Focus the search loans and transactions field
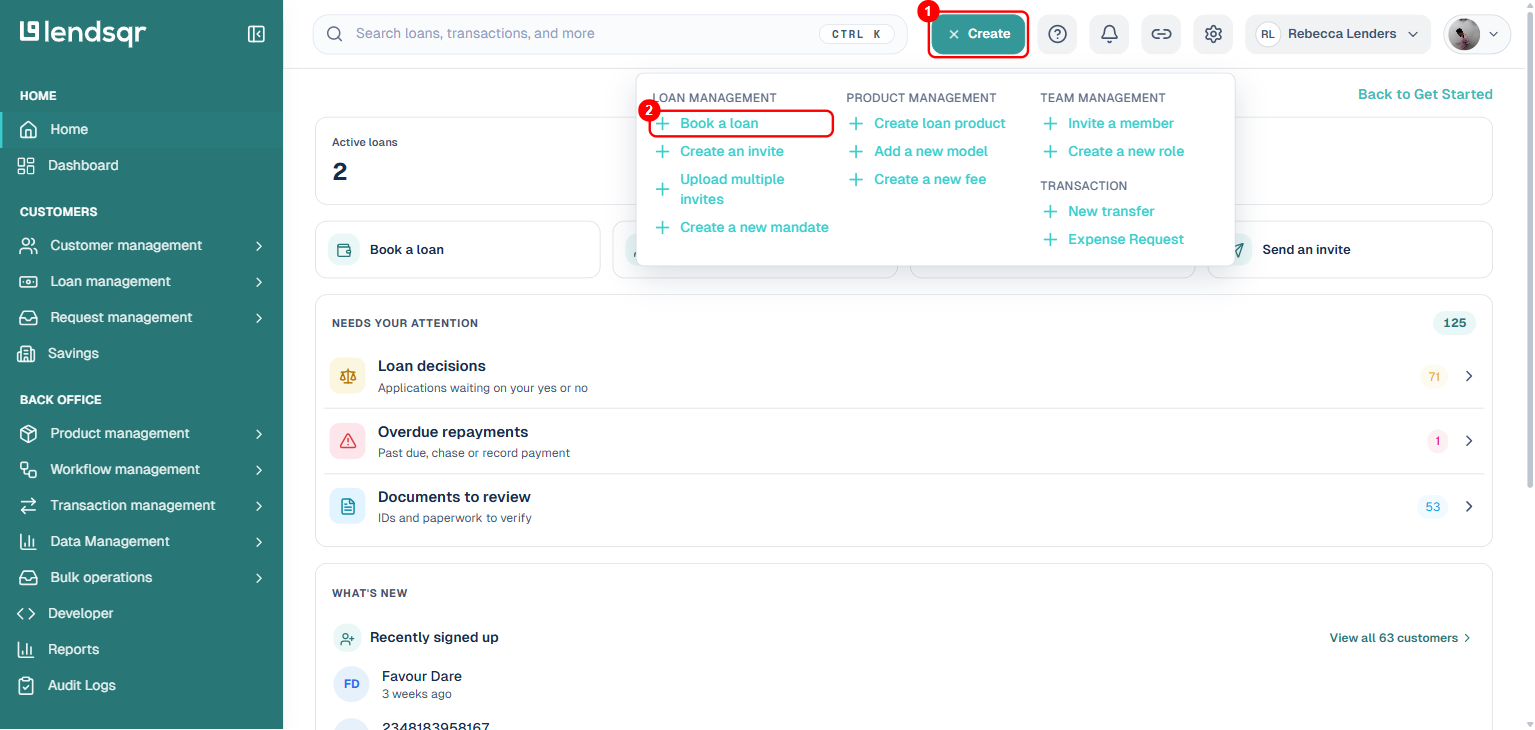Screen dimensions: 1535x730 610,34
